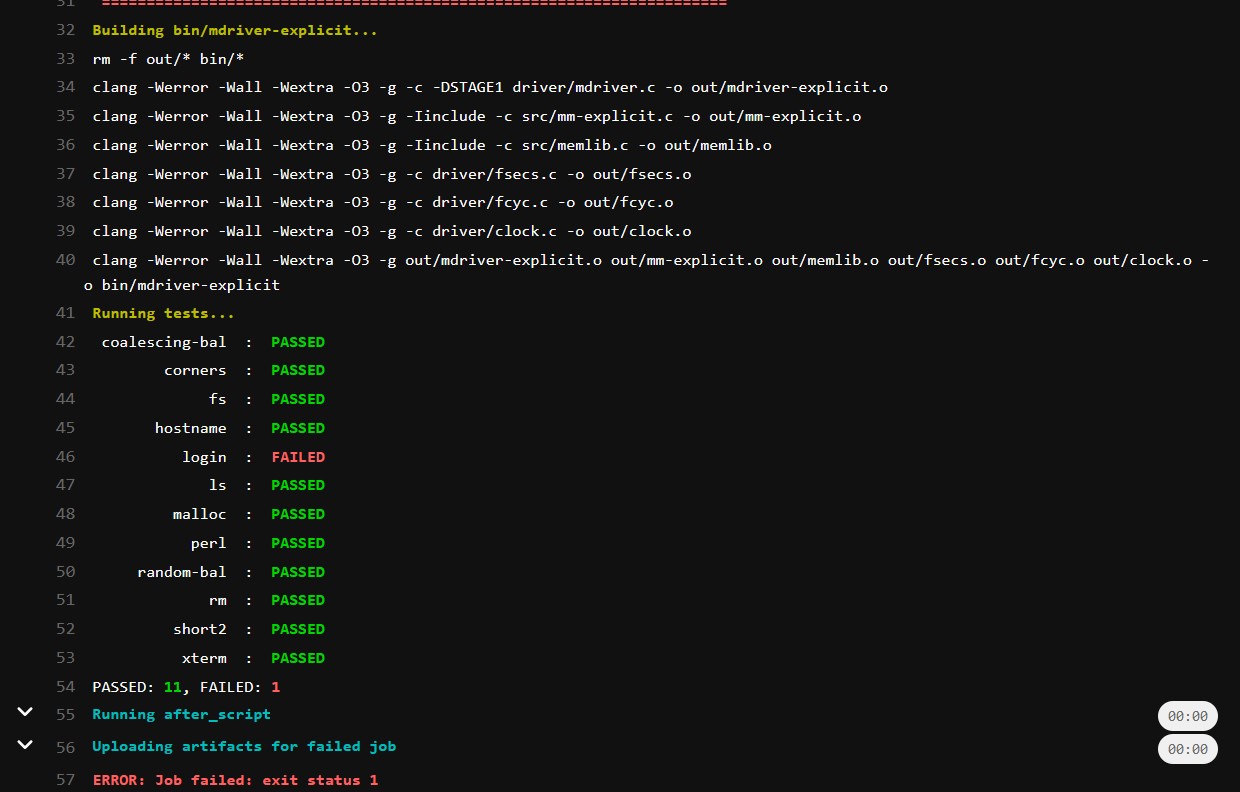Click the Running tests log line
The width and height of the screenshot is (1240, 792).
point(163,313)
